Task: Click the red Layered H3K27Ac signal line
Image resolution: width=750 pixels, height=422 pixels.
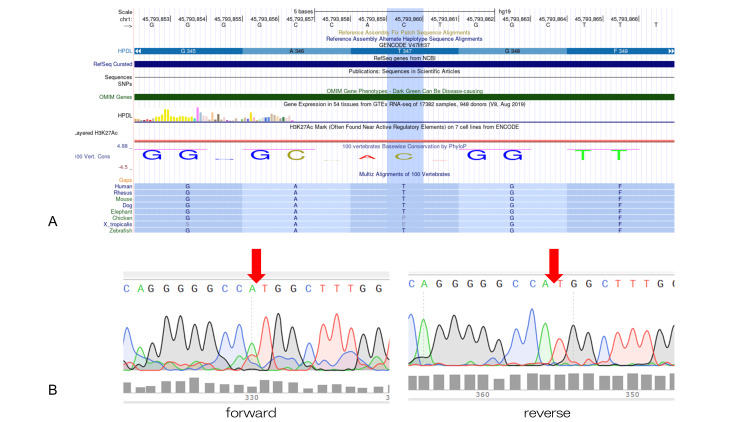Action: click(404, 141)
